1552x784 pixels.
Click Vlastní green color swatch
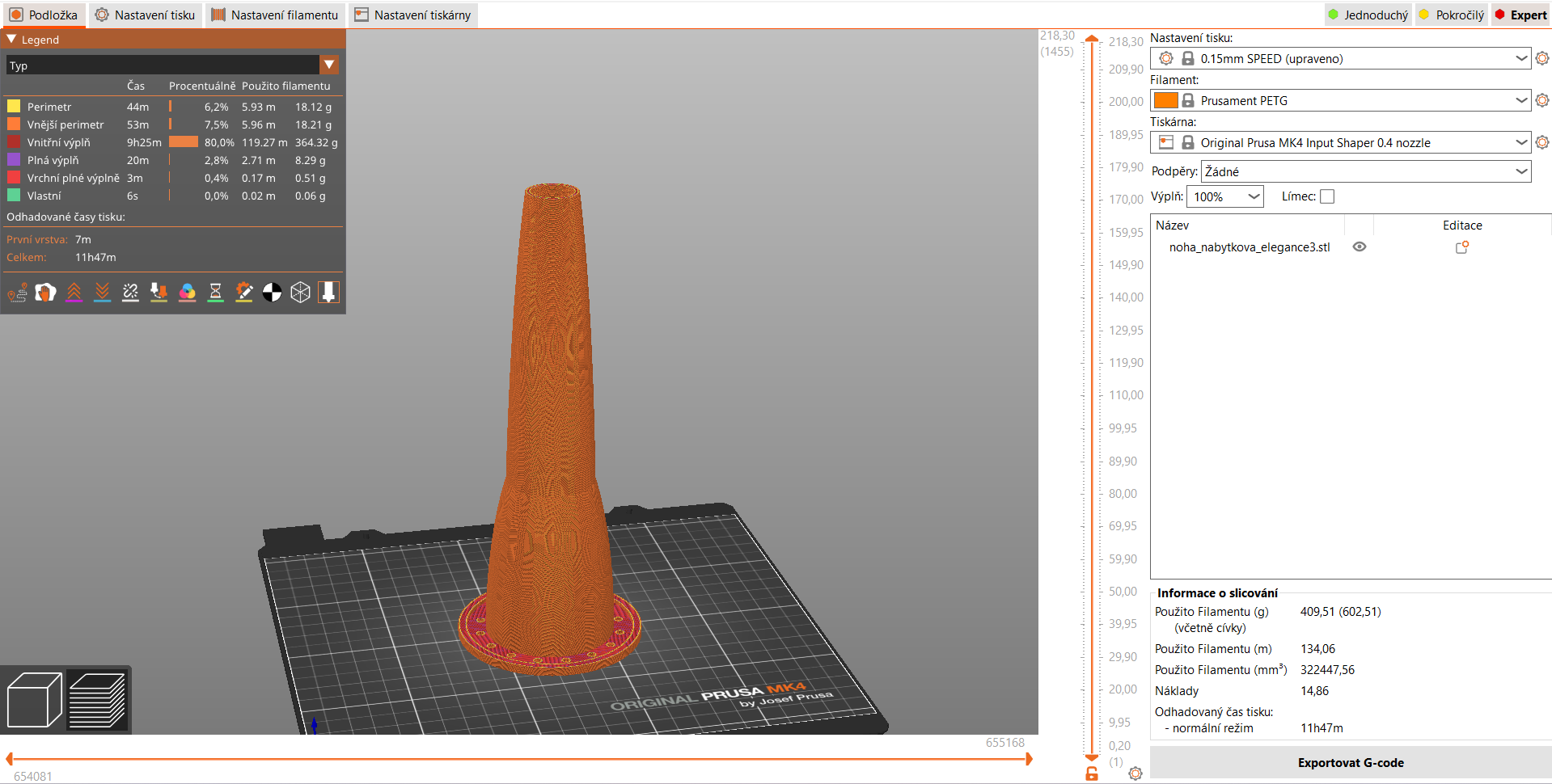[x=14, y=196]
